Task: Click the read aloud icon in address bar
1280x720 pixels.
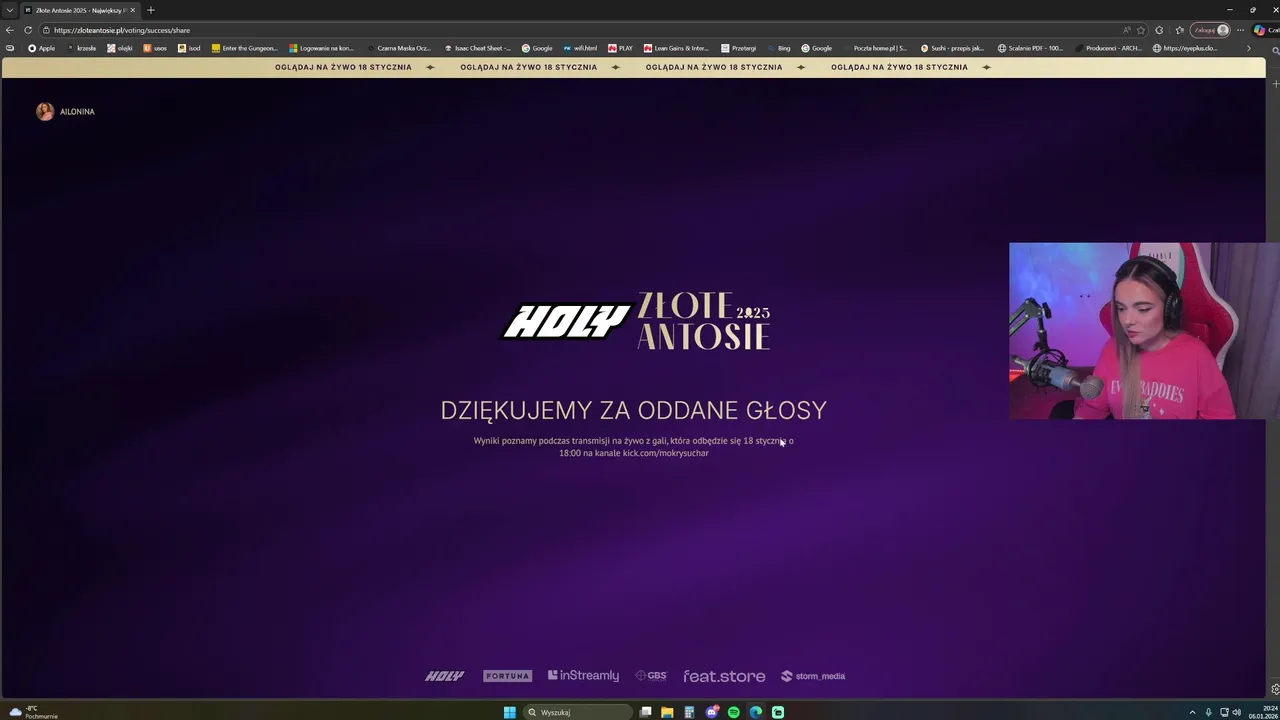Action: 1127,30
